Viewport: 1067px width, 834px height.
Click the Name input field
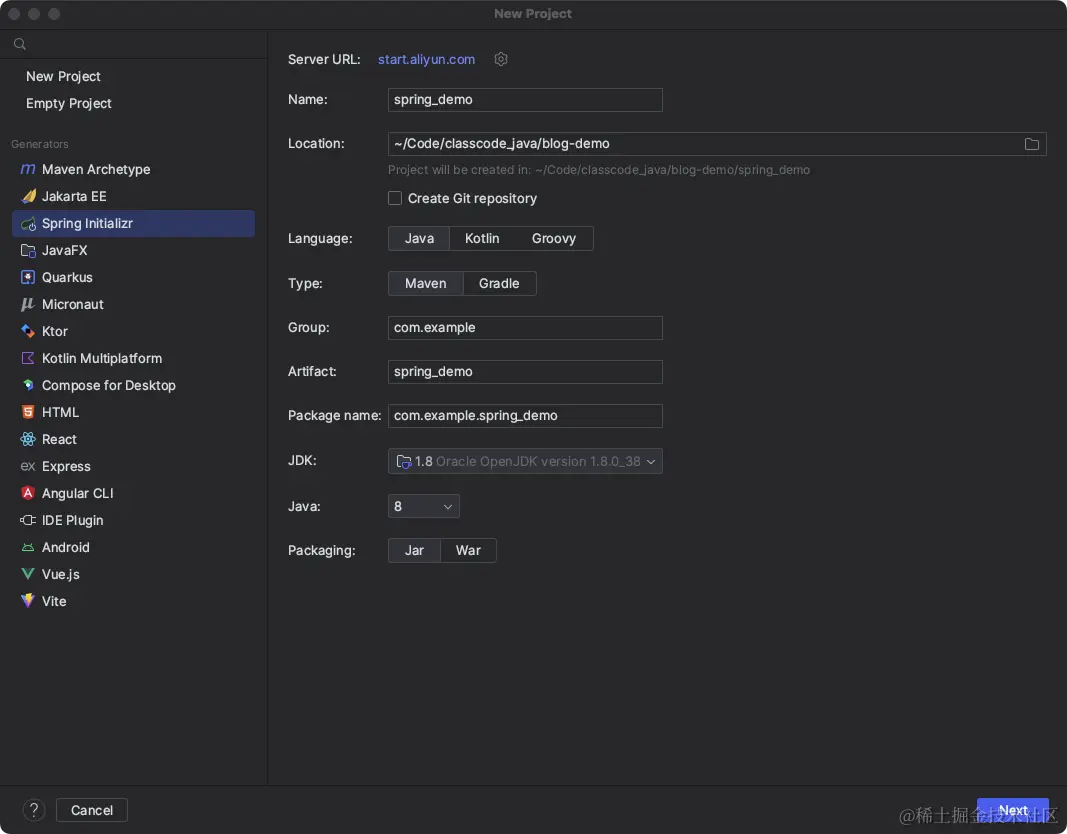coord(525,100)
